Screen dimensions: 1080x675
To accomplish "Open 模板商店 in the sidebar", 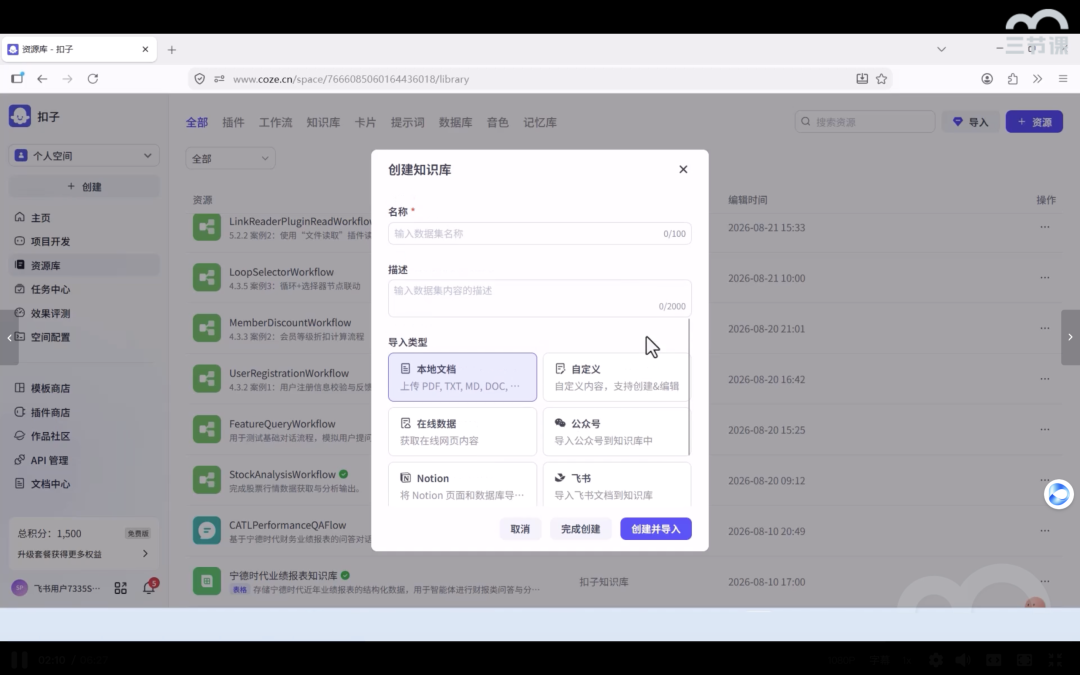I will pos(83,388).
